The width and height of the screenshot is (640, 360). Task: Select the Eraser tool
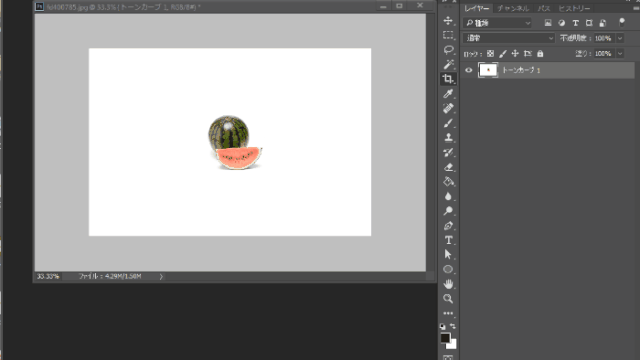448,167
